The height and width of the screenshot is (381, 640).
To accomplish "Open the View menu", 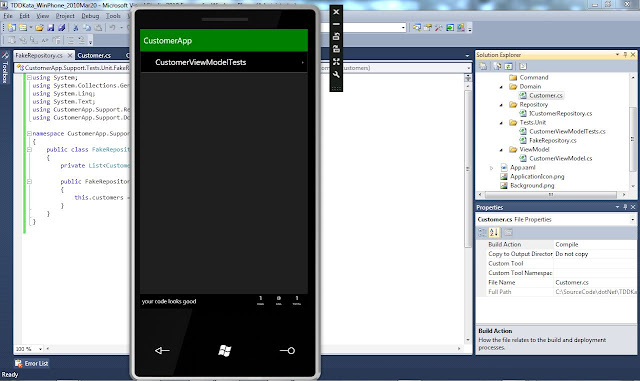I will (x=42, y=16).
